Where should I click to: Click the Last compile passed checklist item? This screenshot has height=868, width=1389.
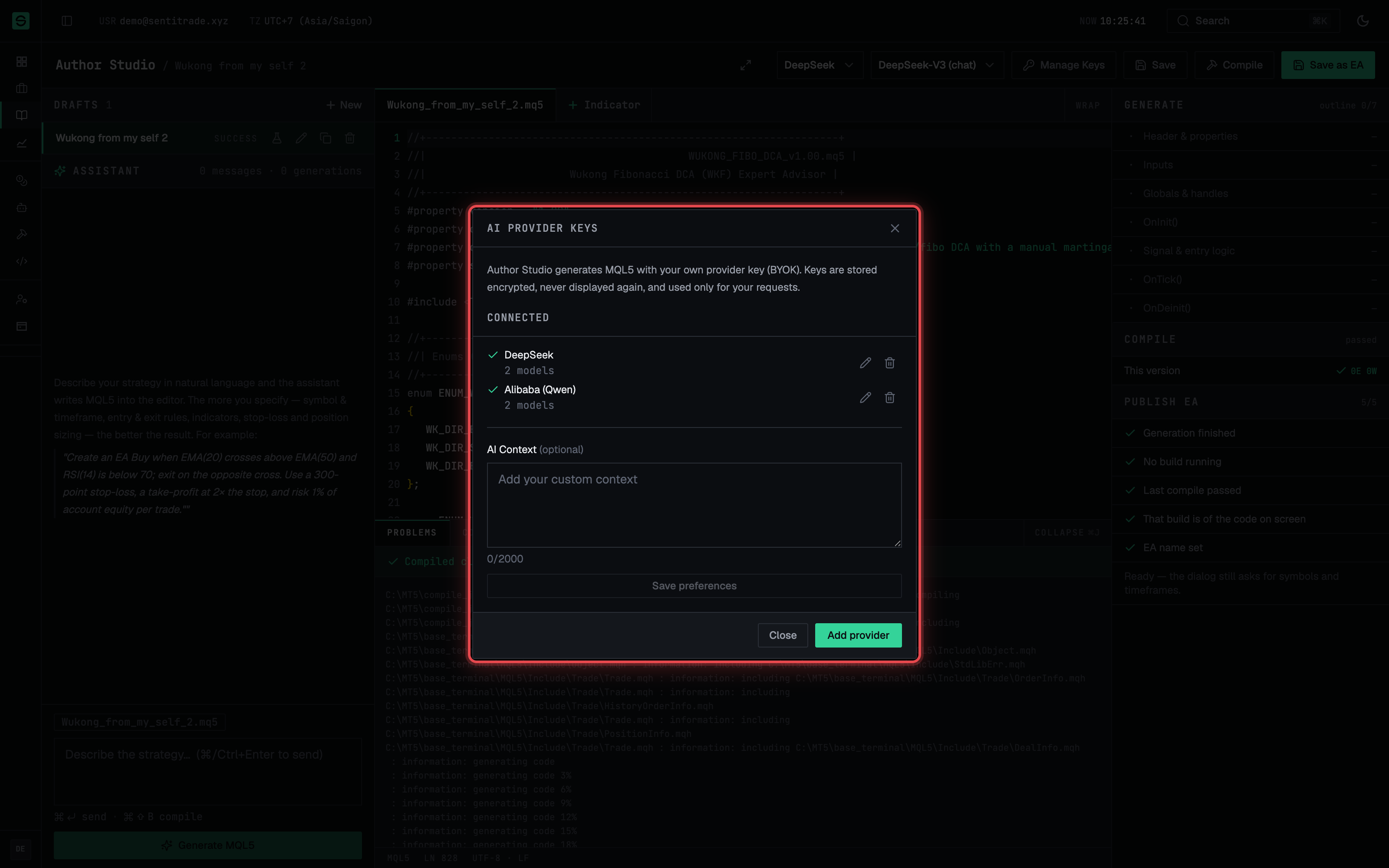[x=1250, y=490]
